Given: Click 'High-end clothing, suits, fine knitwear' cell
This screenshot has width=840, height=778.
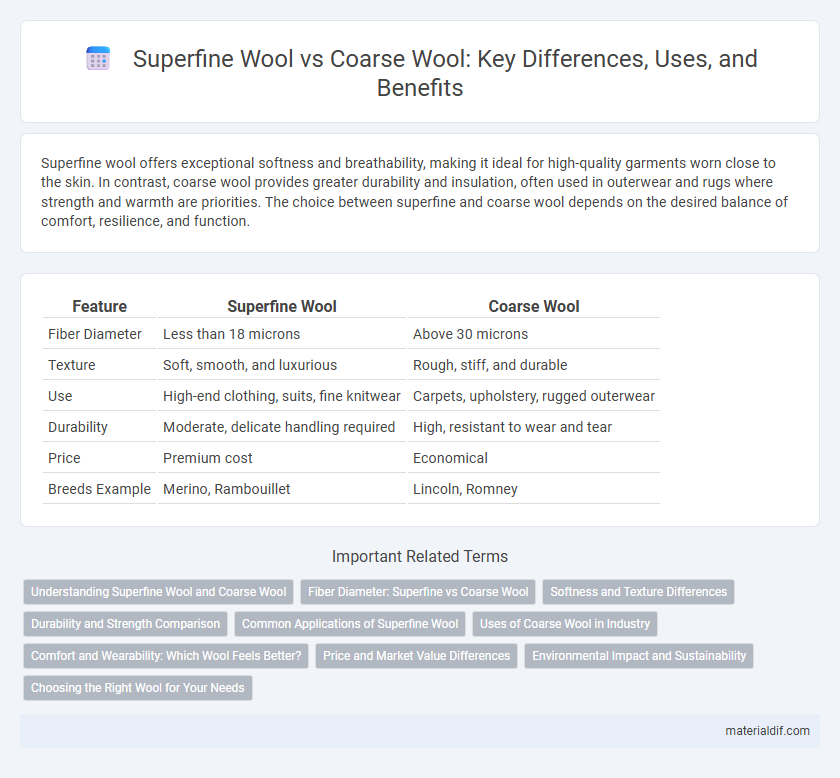Looking at the screenshot, I should (x=282, y=397).
